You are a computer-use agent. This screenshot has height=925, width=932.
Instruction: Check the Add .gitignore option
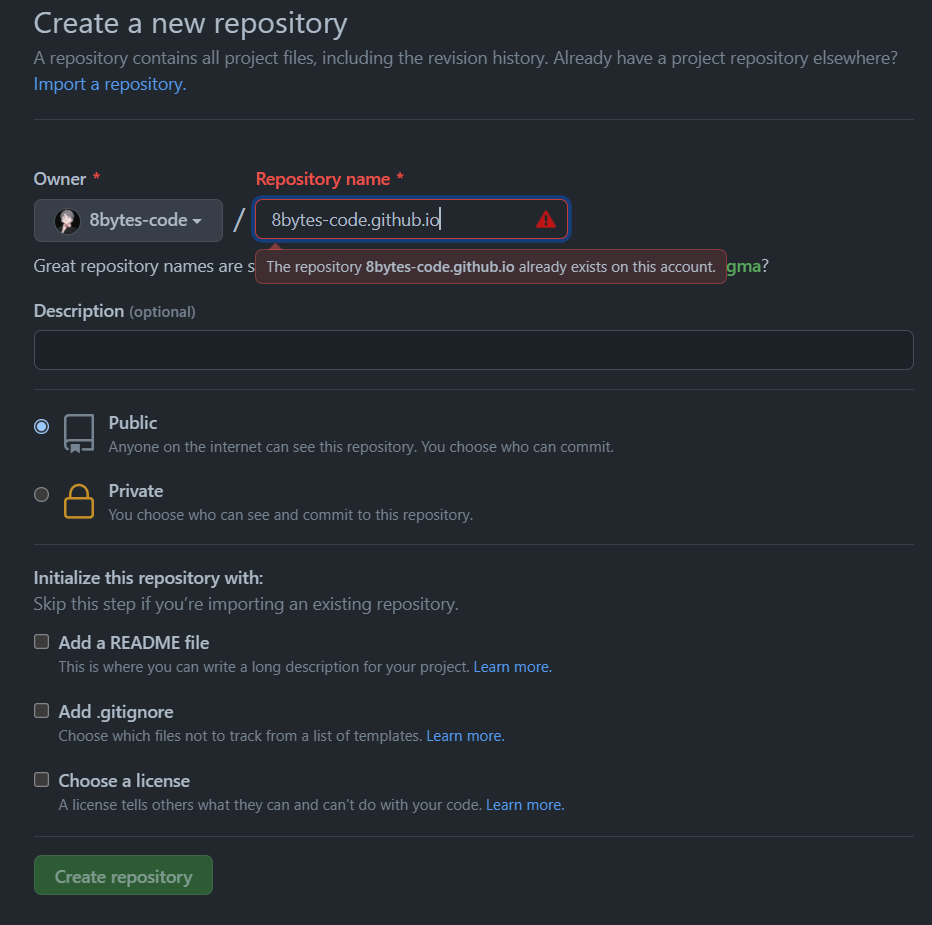(x=42, y=710)
